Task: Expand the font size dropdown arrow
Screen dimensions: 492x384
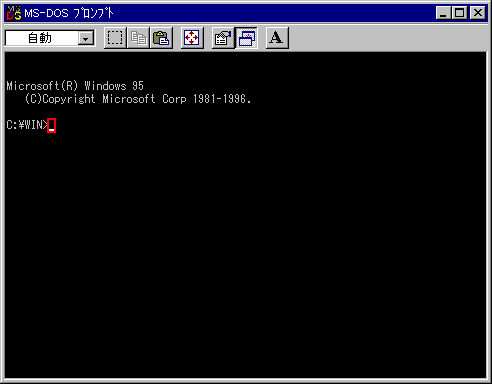Action: [86, 38]
